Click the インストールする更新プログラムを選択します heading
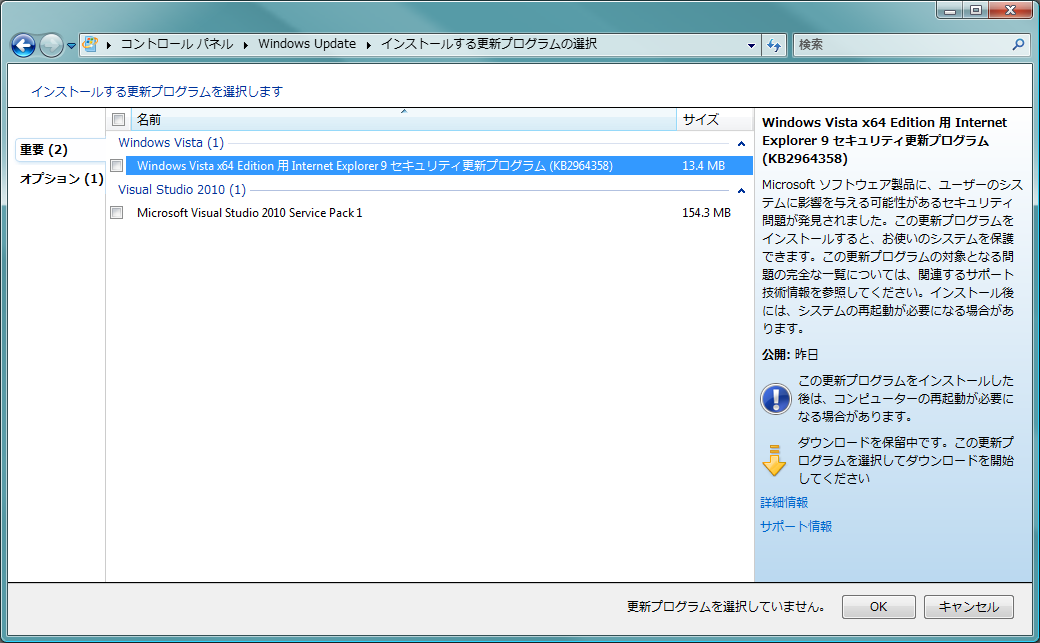The width and height of the screenshot is (1040, 643). tap(157, 92)
